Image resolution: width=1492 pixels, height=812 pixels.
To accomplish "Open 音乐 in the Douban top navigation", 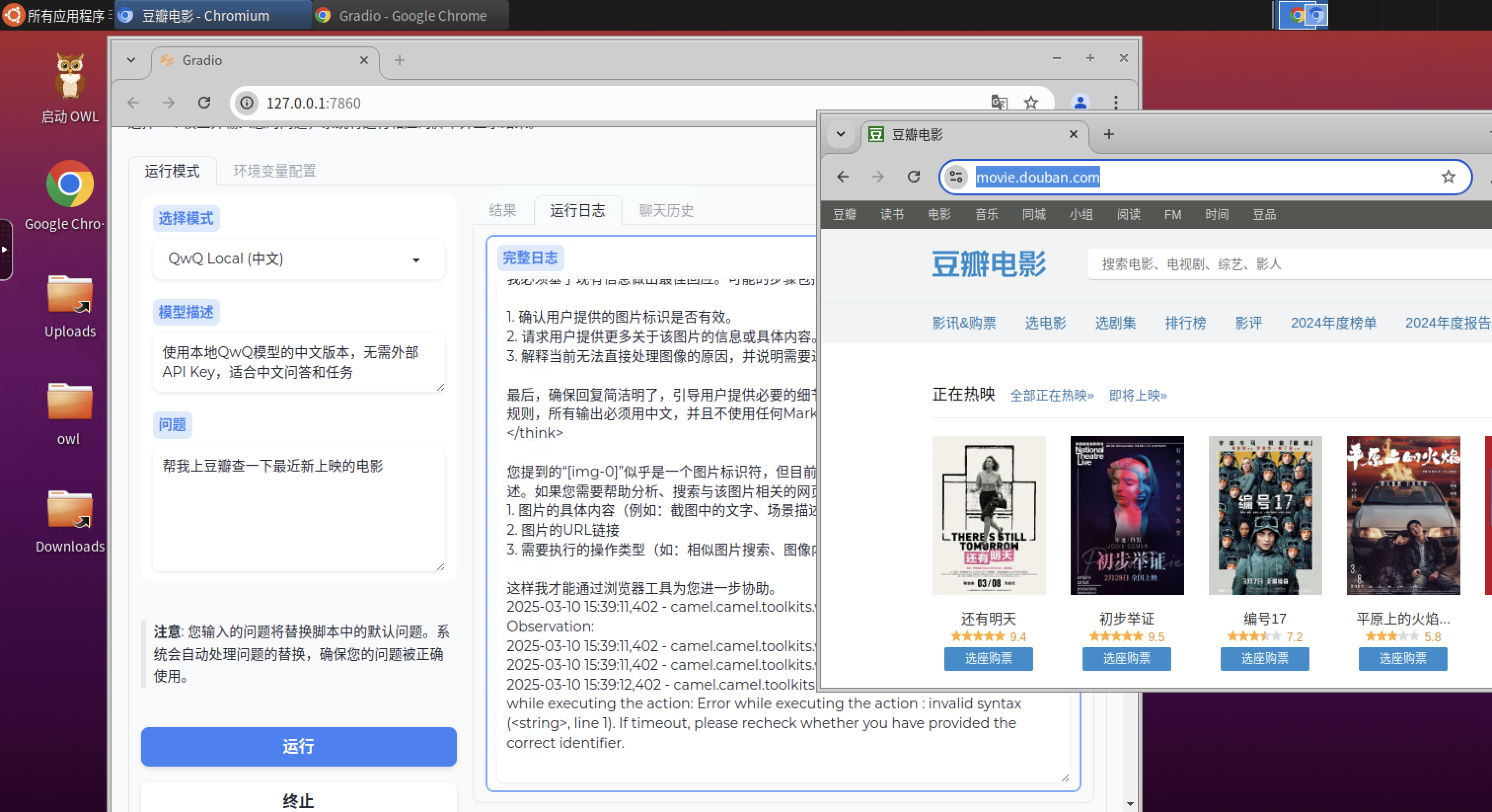I will coord(986,214).
